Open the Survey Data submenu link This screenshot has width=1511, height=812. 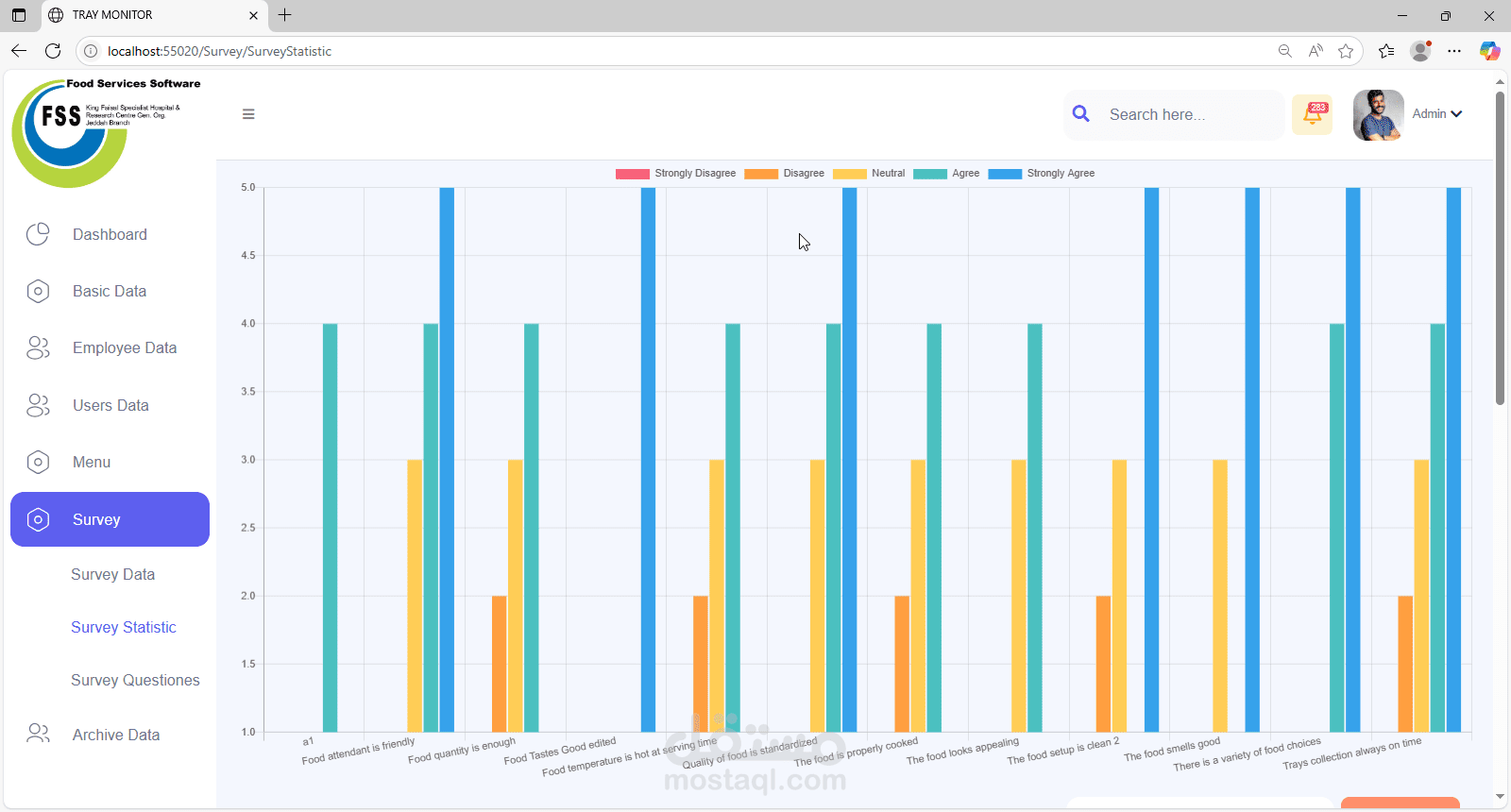point(112,574)
